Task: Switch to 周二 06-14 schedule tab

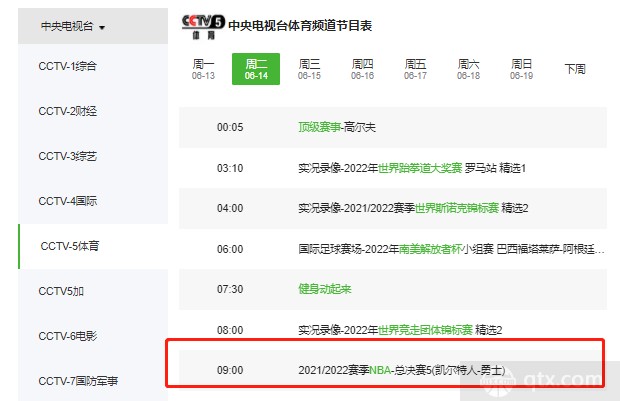Action: pyautogui.click(x=256, y=69)
